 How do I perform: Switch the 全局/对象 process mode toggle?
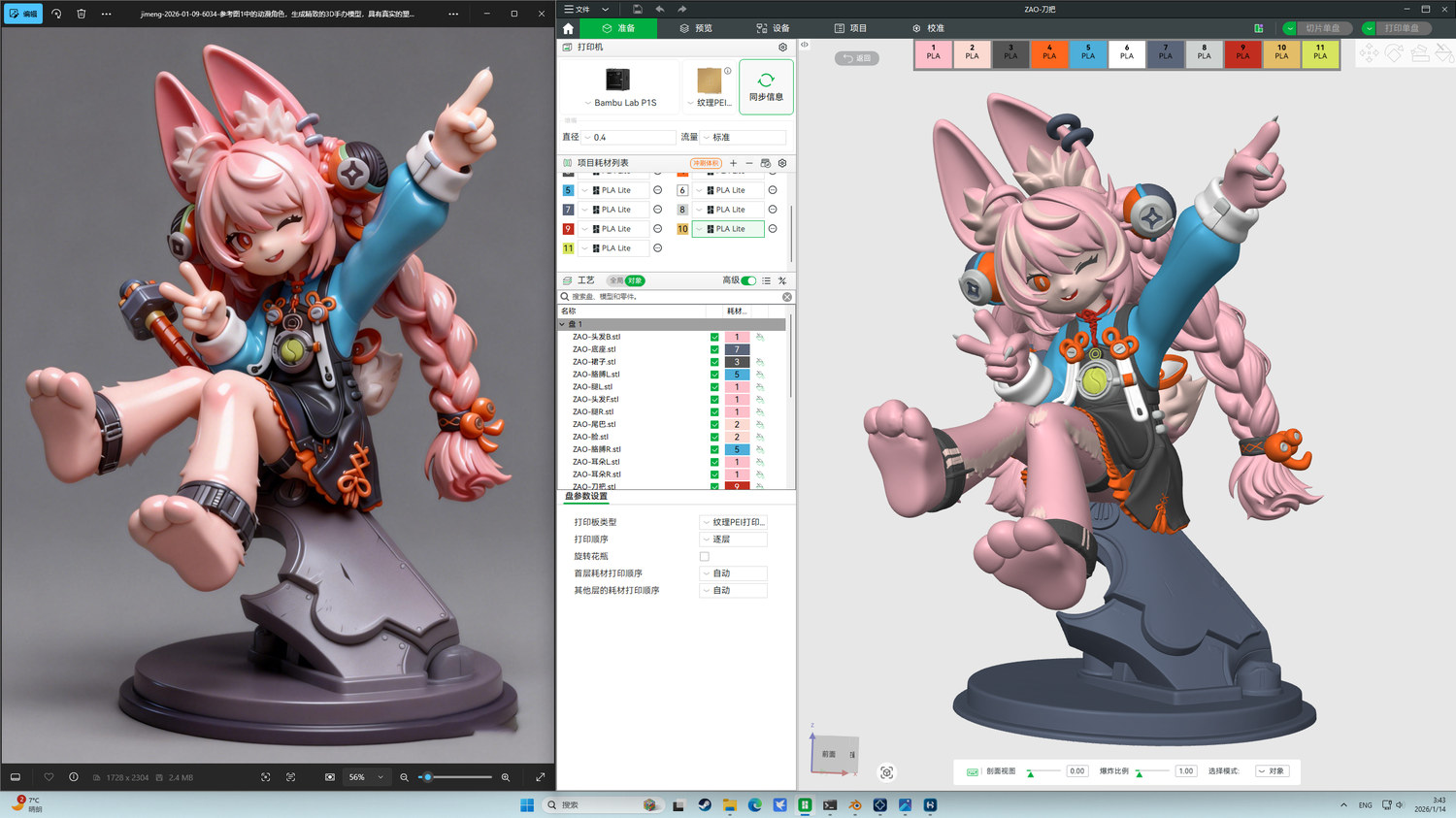pyautogui.click(x=626, y=280)
